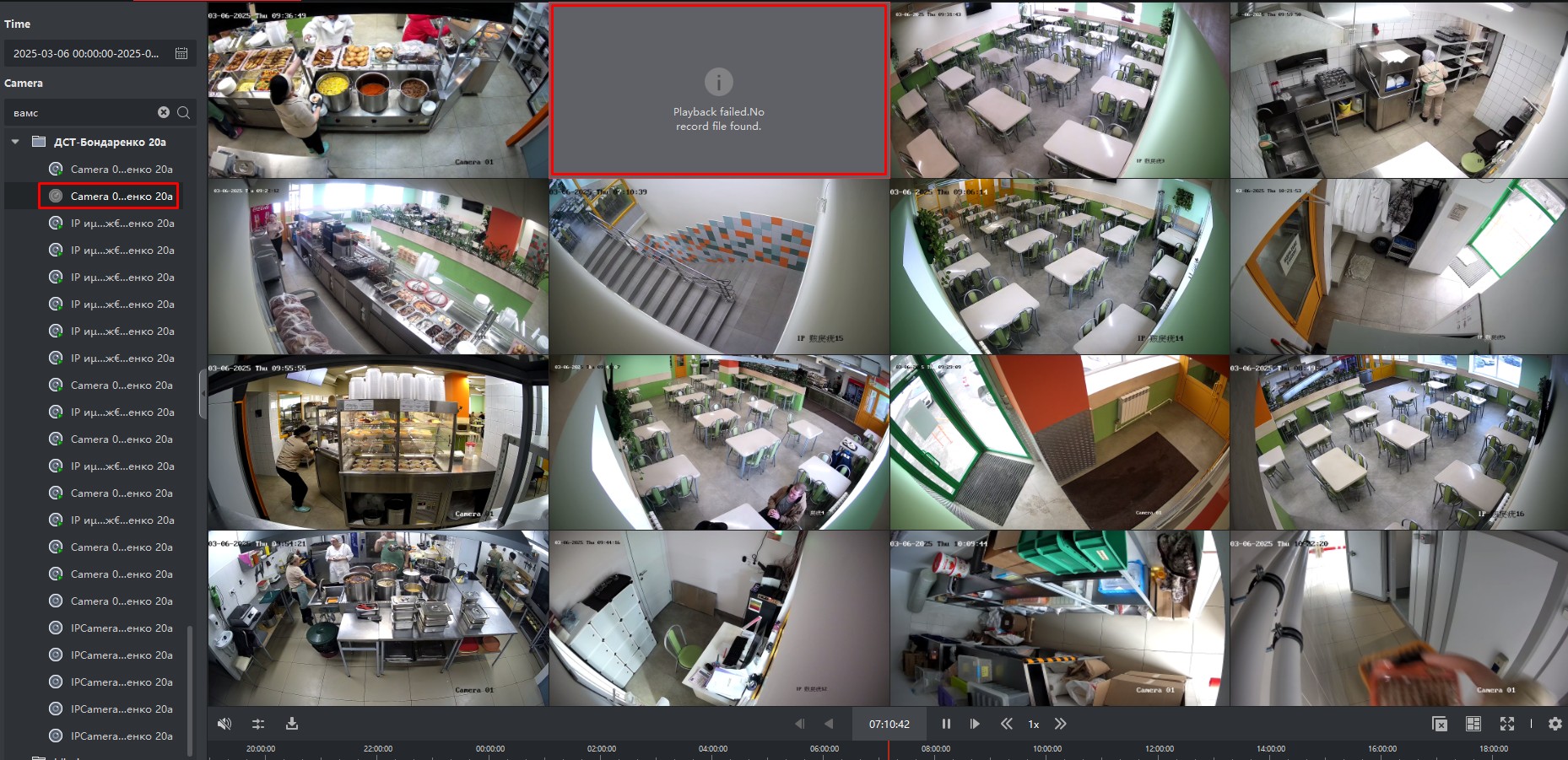The width and height of the screenshot is (1568, 760).
Task: Open playback settings gear
Action: [x=1554, y=724]
